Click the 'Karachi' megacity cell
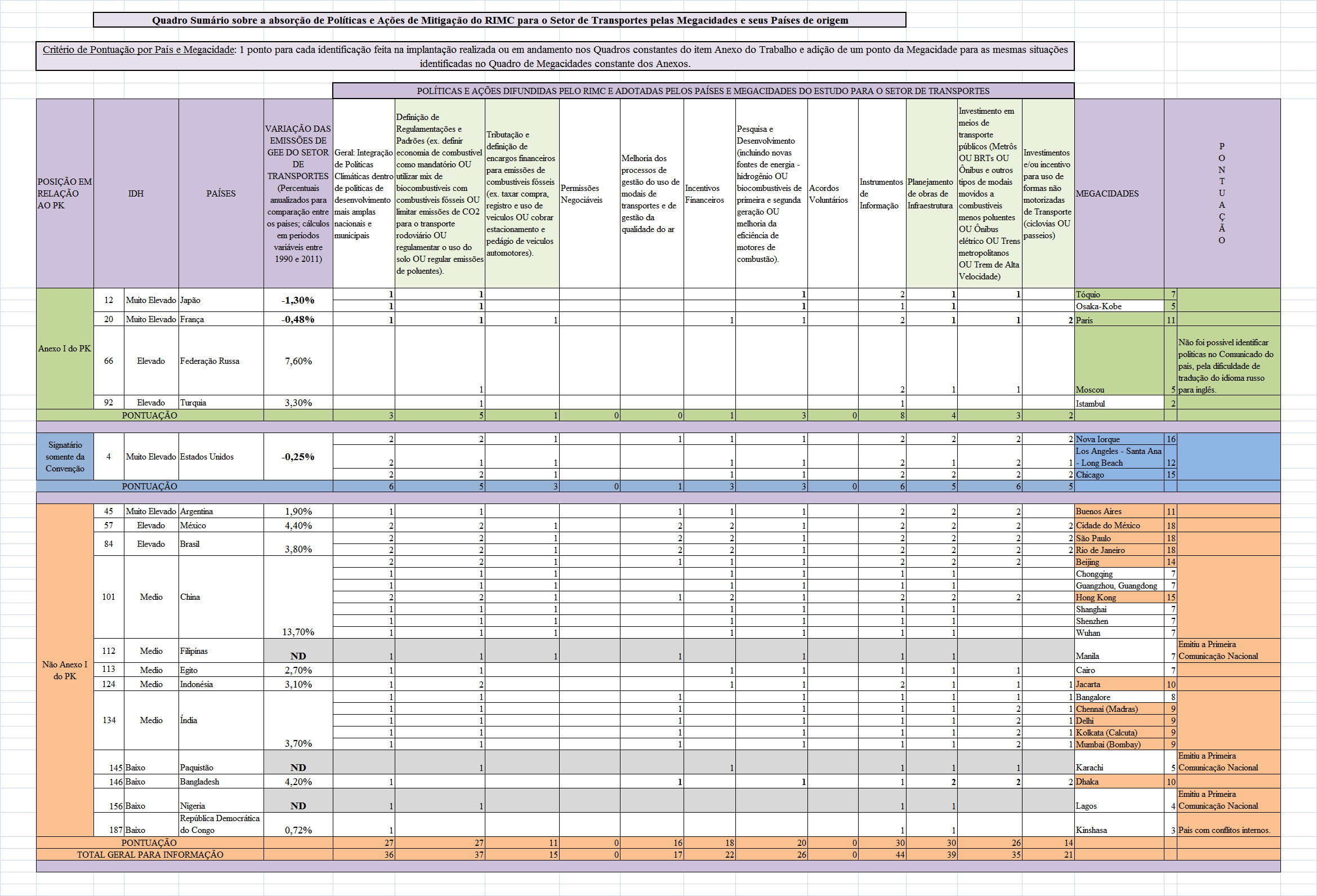1317x896 pixels. [1119, 763]
